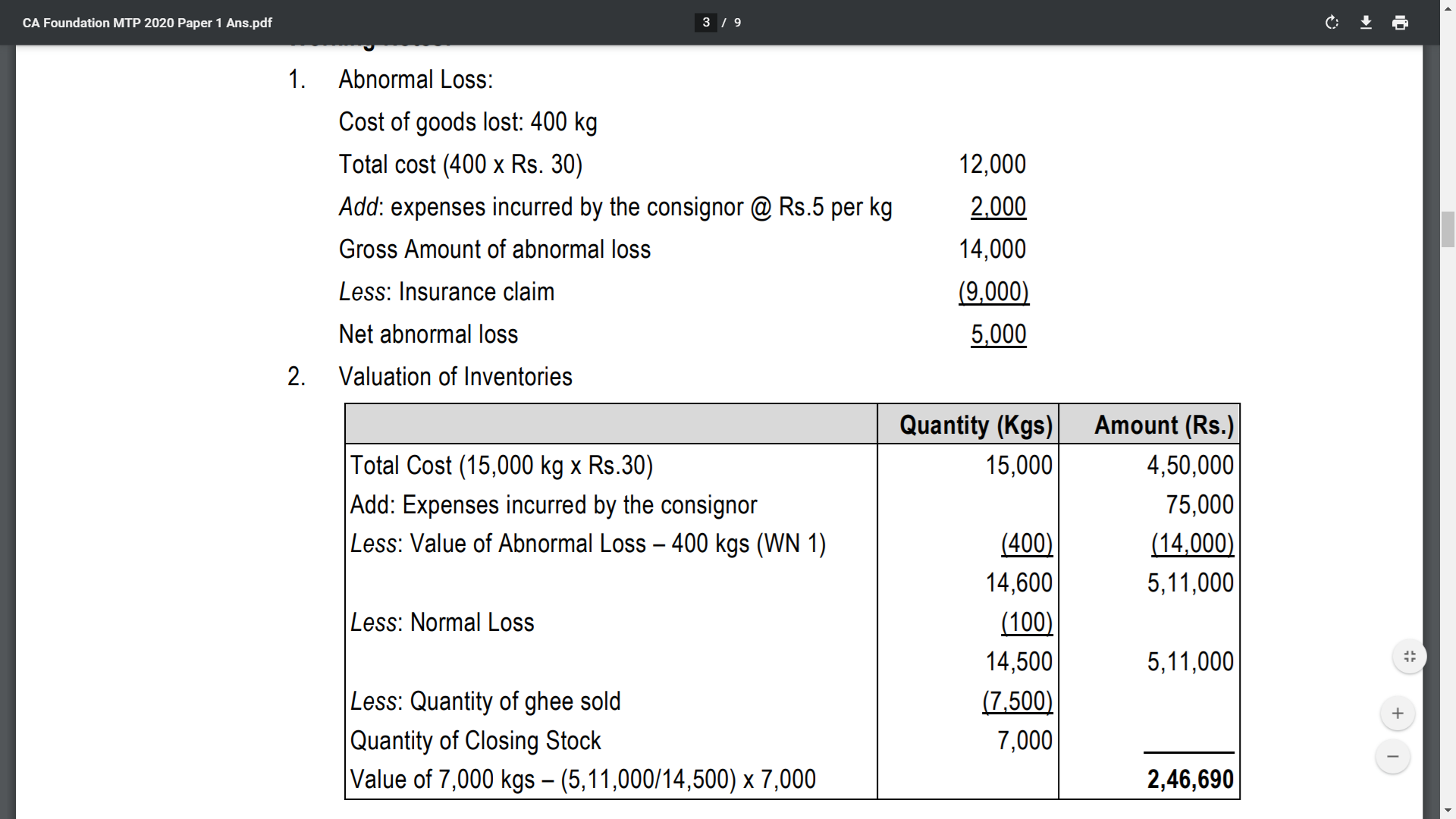The width and height of the screenshot is (1456, 819).
Task: Click the Quantity (Kgs) column header
Action: [975, 425]
